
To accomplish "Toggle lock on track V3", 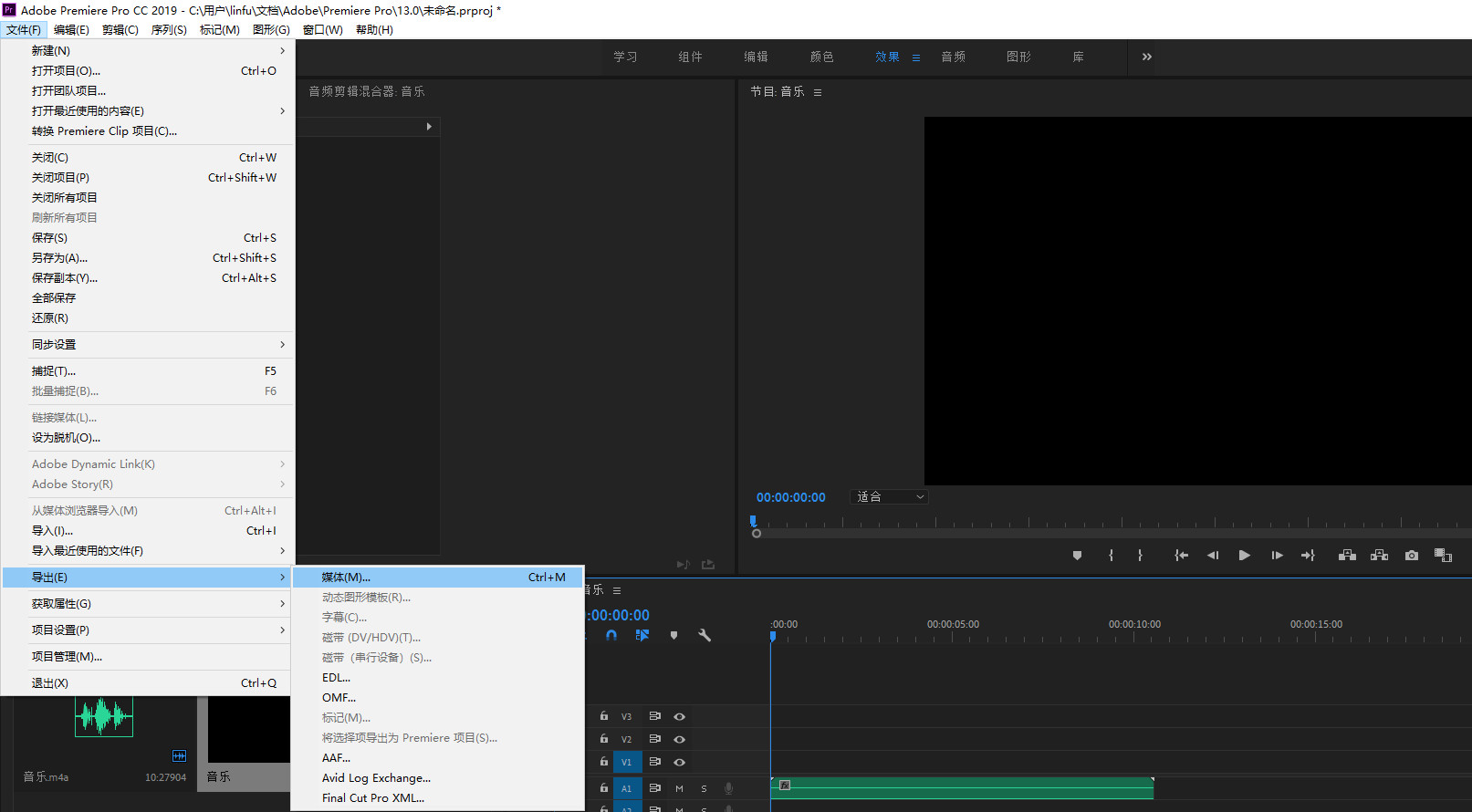I will (x=603, y=716).
